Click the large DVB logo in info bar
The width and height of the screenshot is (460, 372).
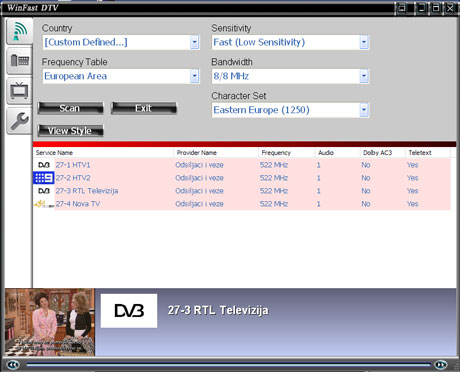tap(129, 311)
